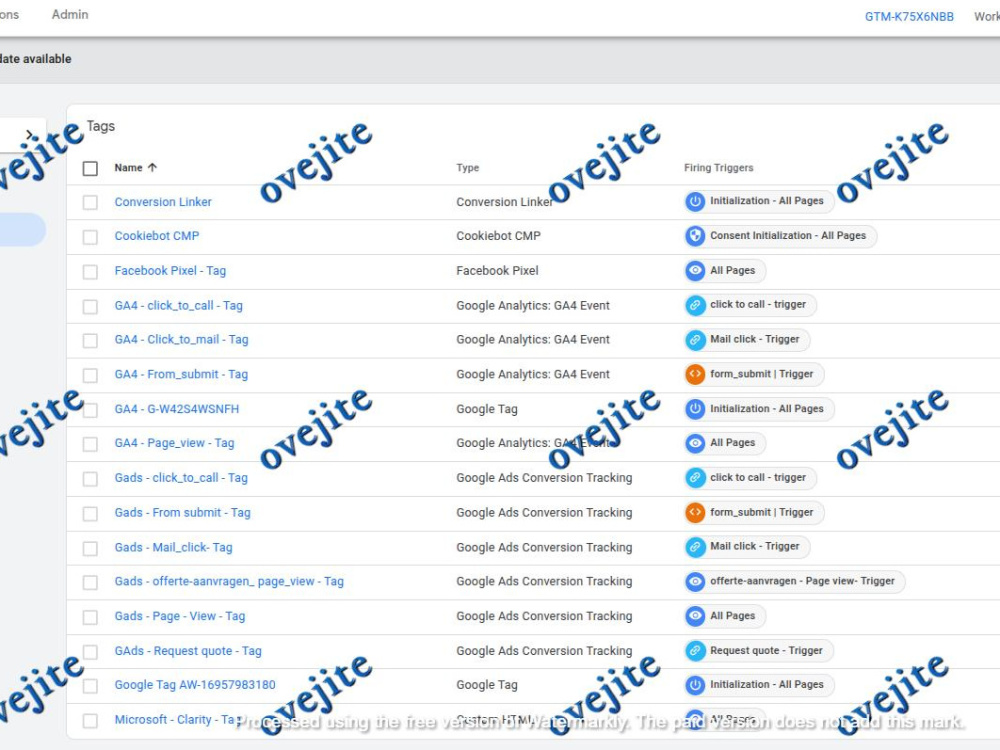Click the power icon in GA4 G-W42S4WSNFH's trigger
This screenshot has height=750, width=1000.
tap(695, 409)
